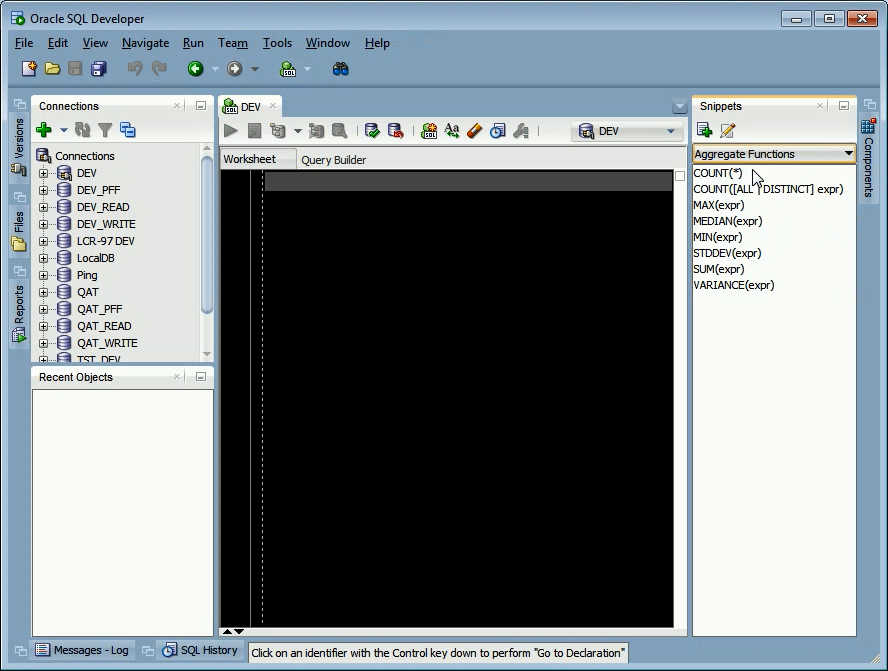Viewport: 888px width, 671px height.
Task: Add a new connection with green plus
Action: [x=44, y=130]
